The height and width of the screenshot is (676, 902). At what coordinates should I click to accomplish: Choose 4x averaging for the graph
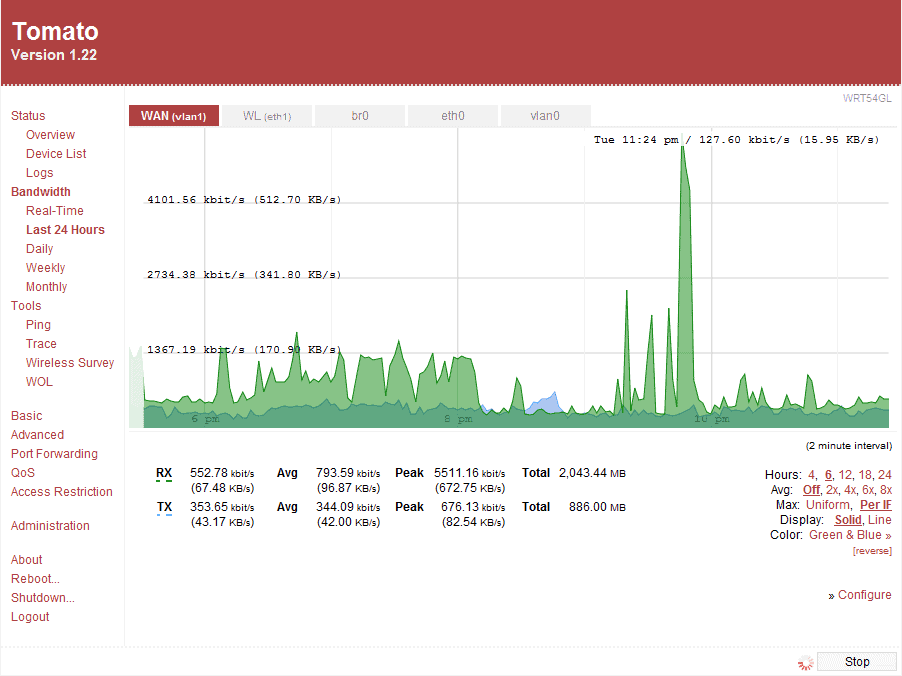[849, 490]
